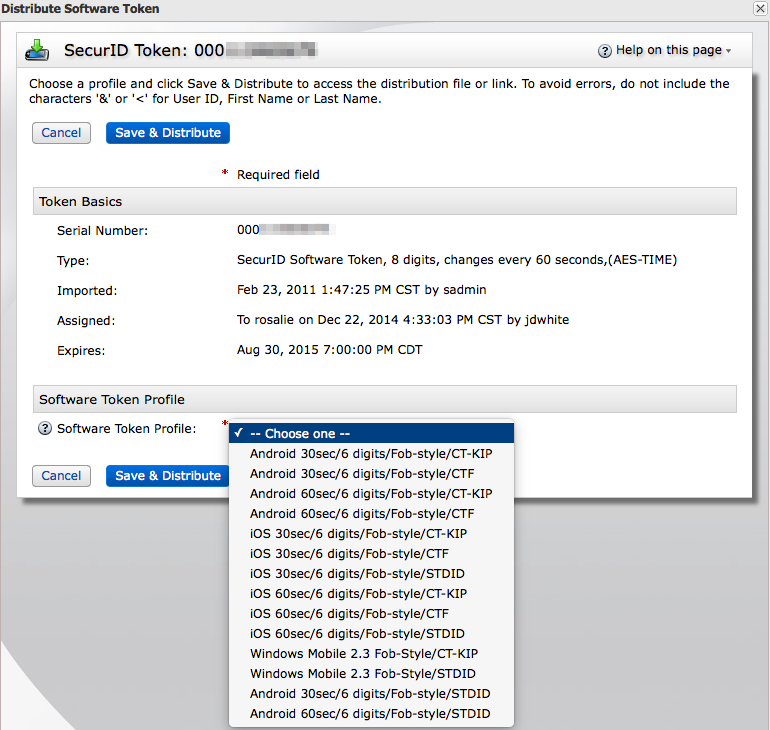Select iOS 30sec/6 digits/Fob-style/STDID profile

point(371,573)
